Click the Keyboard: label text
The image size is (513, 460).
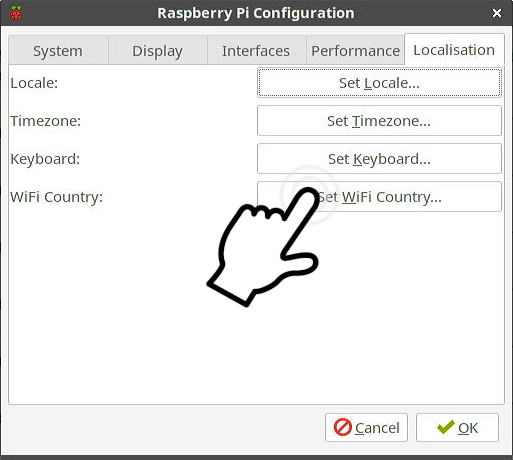coord(45,159)
